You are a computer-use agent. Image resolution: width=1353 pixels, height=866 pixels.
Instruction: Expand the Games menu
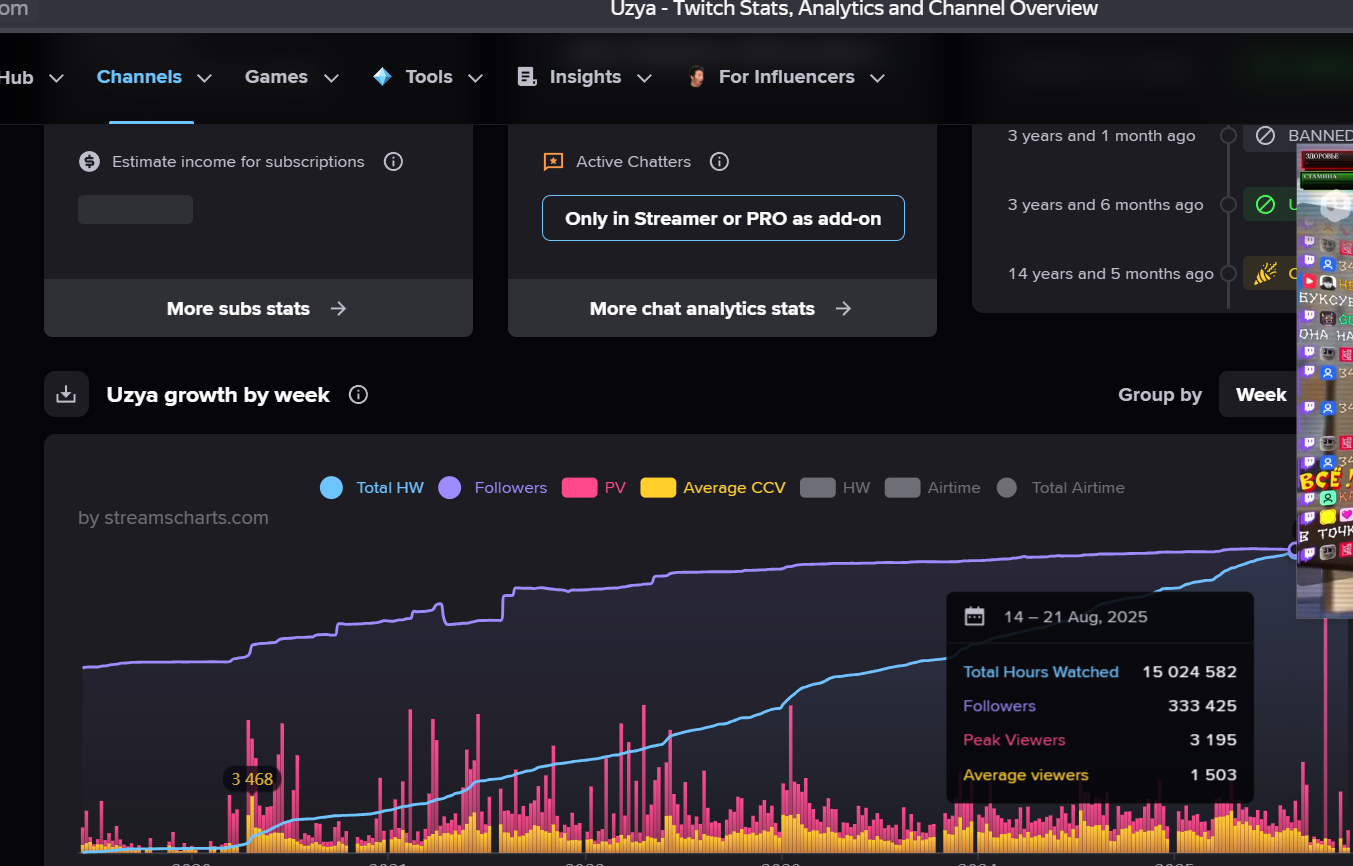coord(292,77)
